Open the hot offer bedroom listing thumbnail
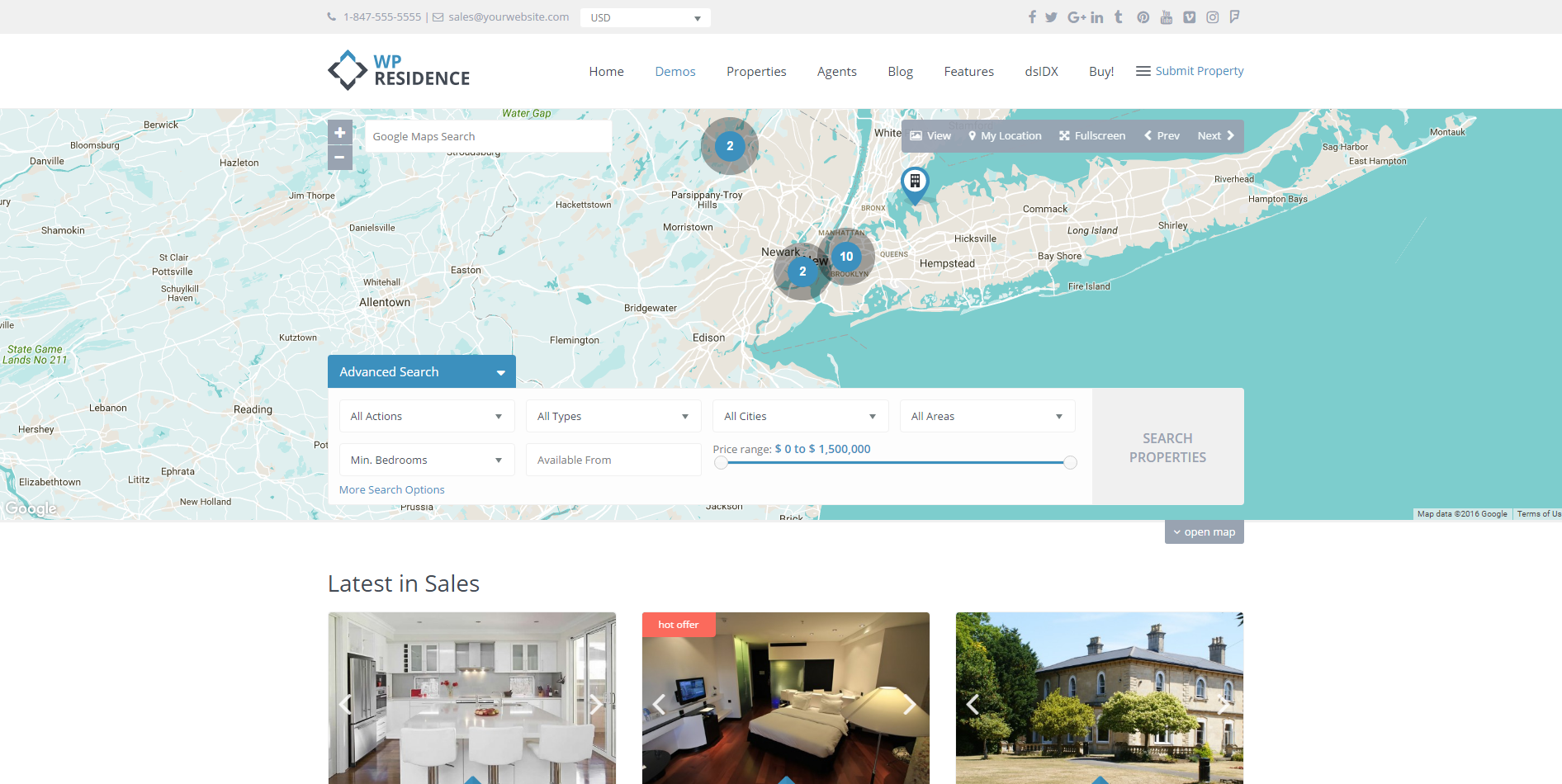Image resolution: width=1562 pixels, height=784 pixels. coord(786,698)
